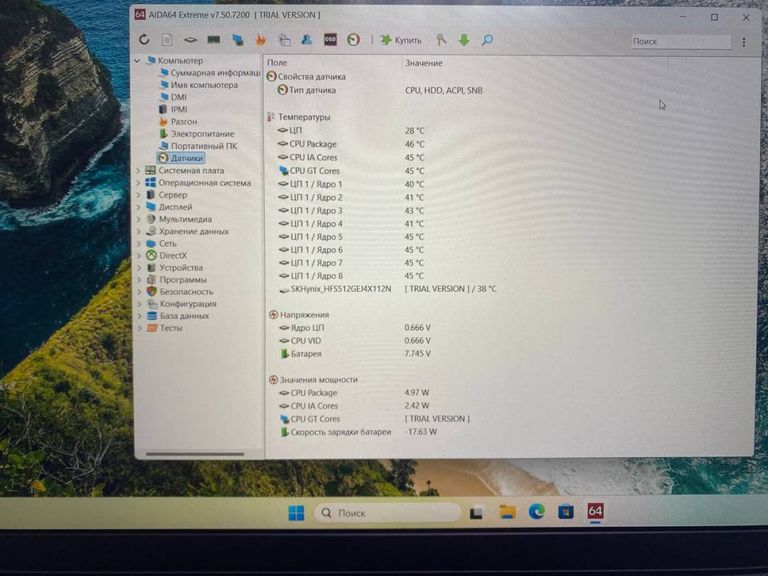The height and width of the screenshot is (576, 768).
Task: Select Скорость зарядки батареи row
Action: tap(358, 432)
